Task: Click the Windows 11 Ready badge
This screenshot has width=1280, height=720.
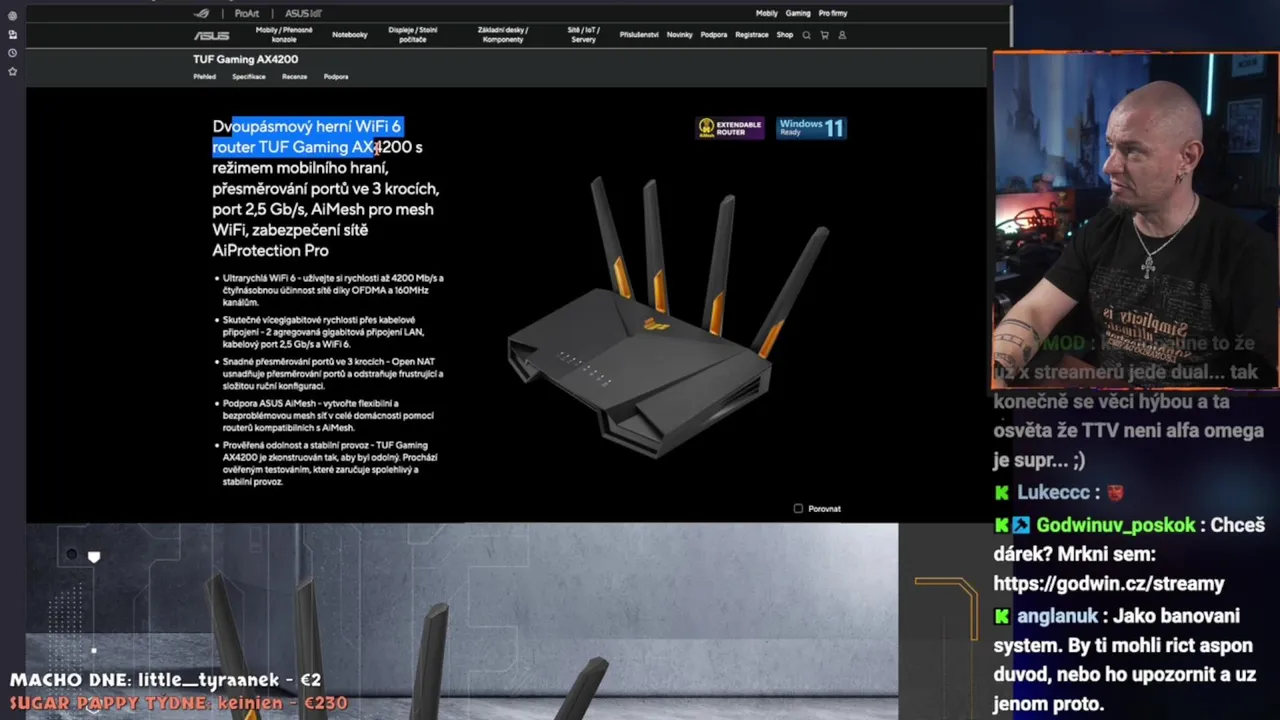Action: coord(811,128)
